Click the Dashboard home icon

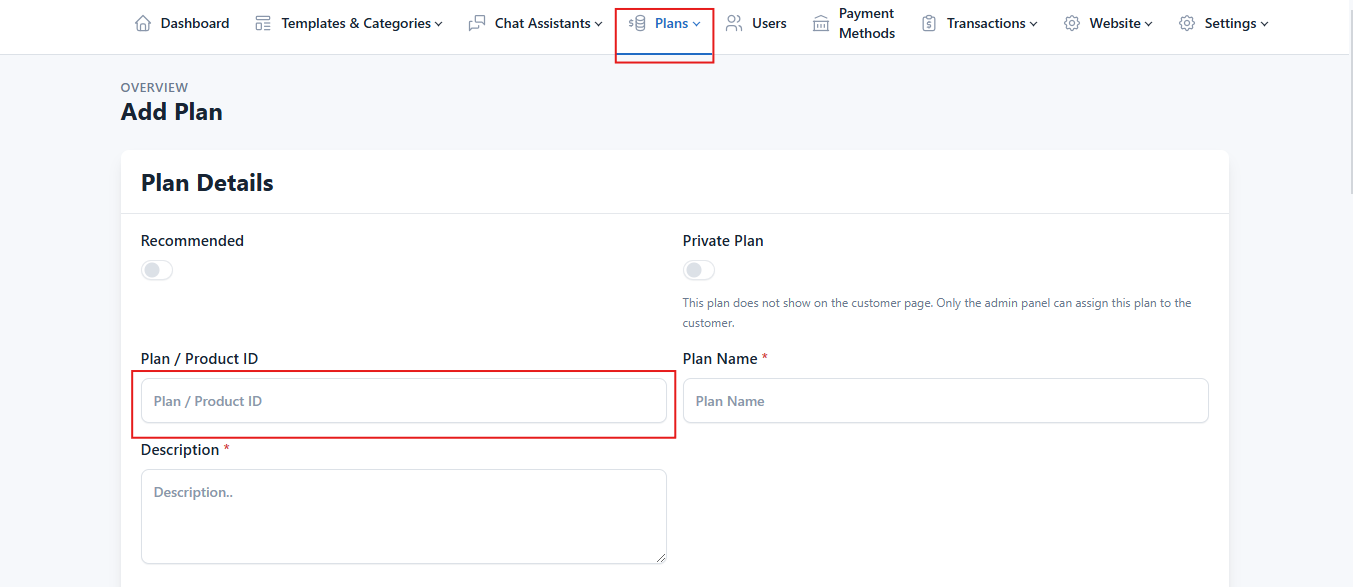tap(143, 23)
